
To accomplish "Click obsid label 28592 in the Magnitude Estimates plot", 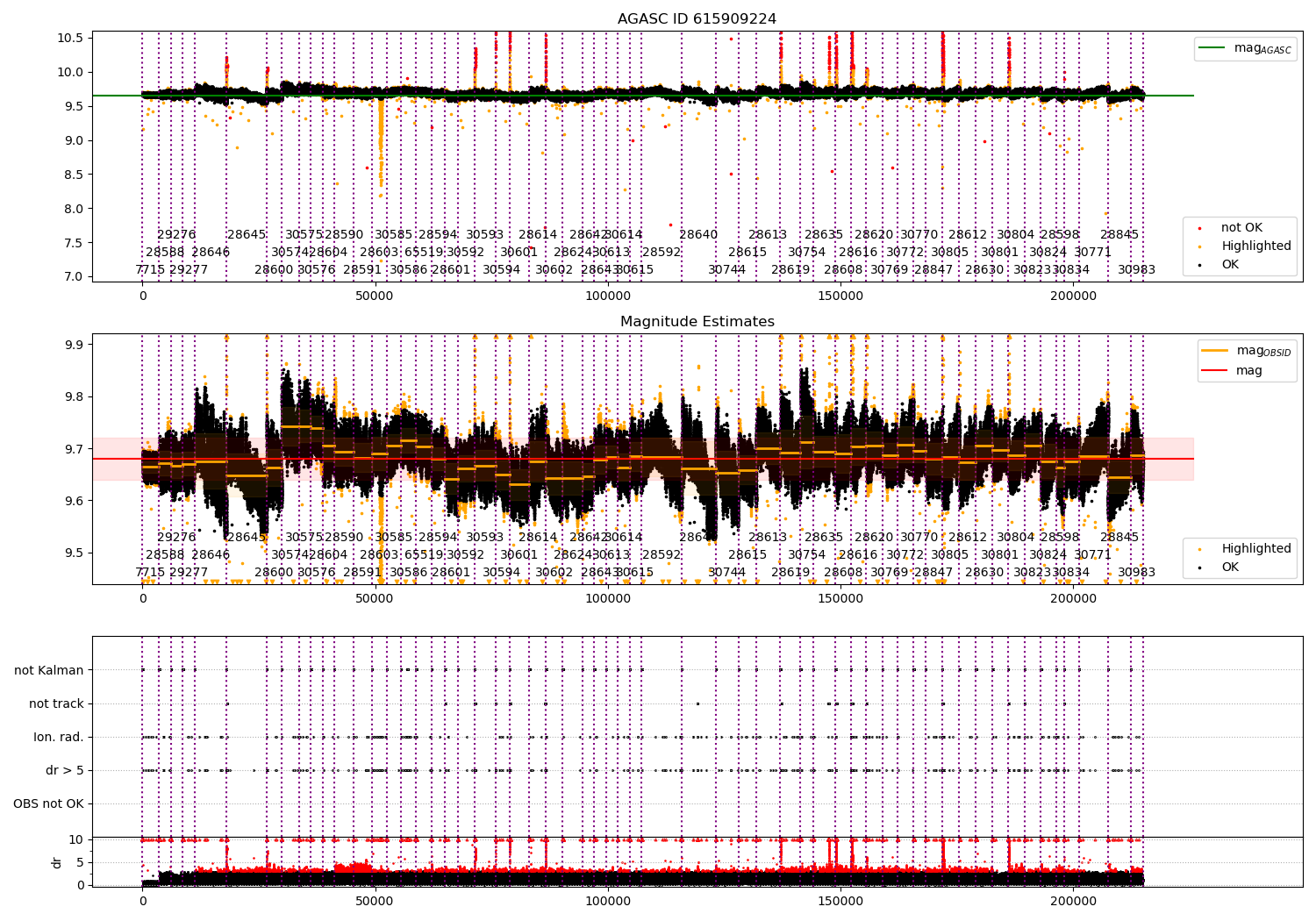I will 662,554.
